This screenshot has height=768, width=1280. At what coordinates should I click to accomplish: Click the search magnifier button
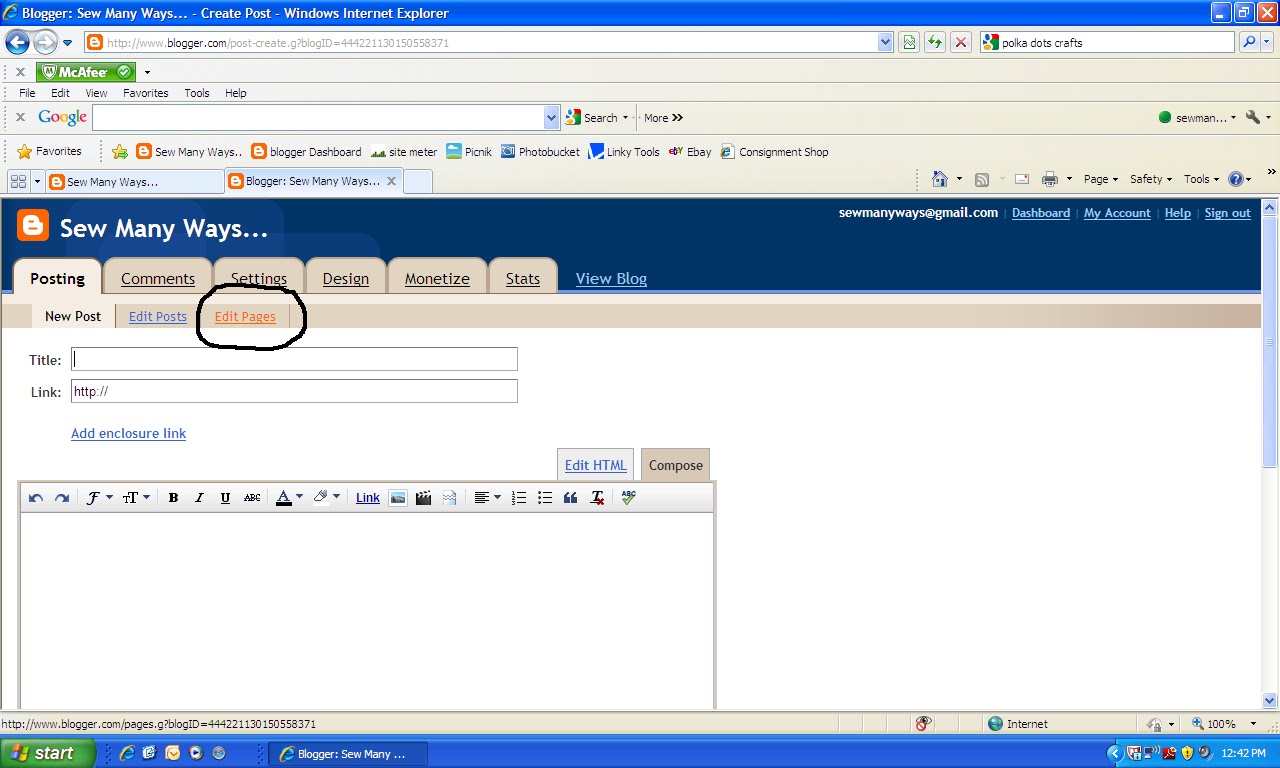click(1249, 42)
